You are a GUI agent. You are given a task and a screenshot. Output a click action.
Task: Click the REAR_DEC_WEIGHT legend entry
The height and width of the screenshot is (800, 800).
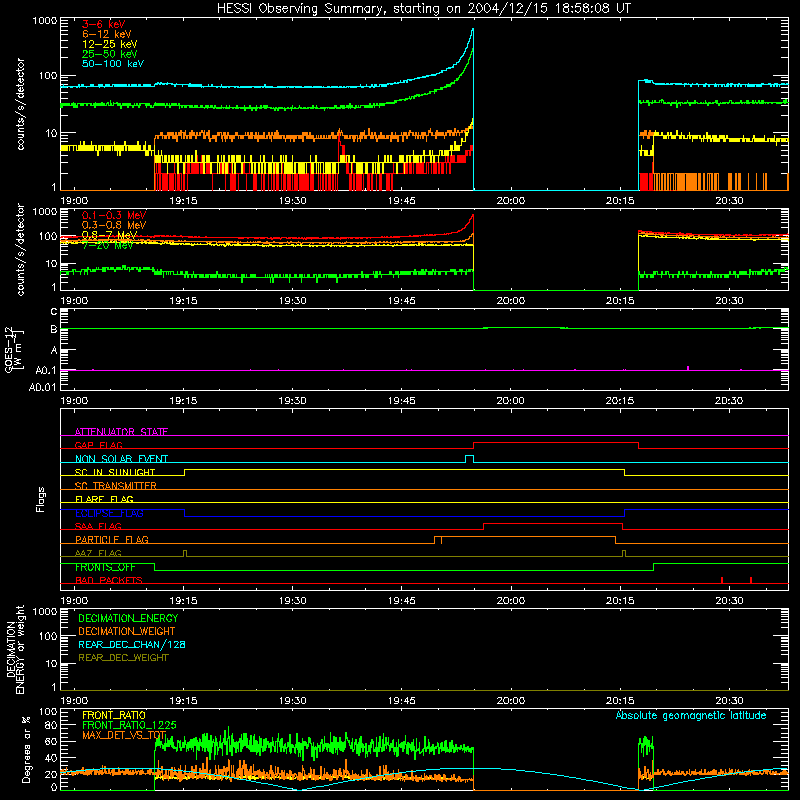pyautogui.click(x=123, y=658)
